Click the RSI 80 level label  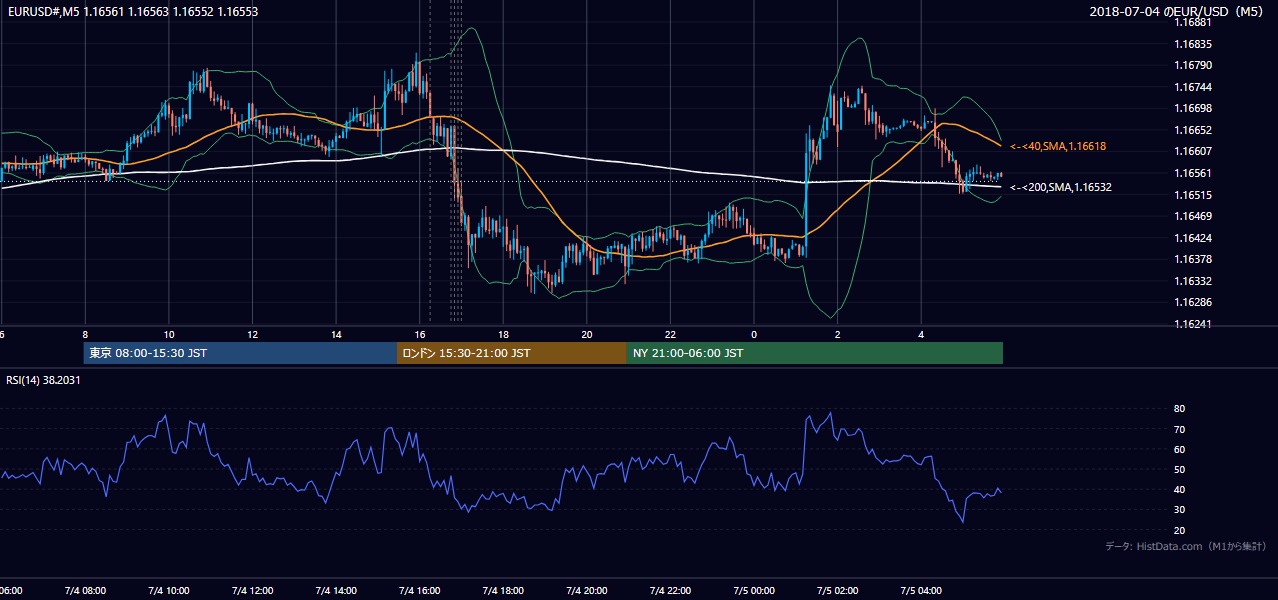1179,409
